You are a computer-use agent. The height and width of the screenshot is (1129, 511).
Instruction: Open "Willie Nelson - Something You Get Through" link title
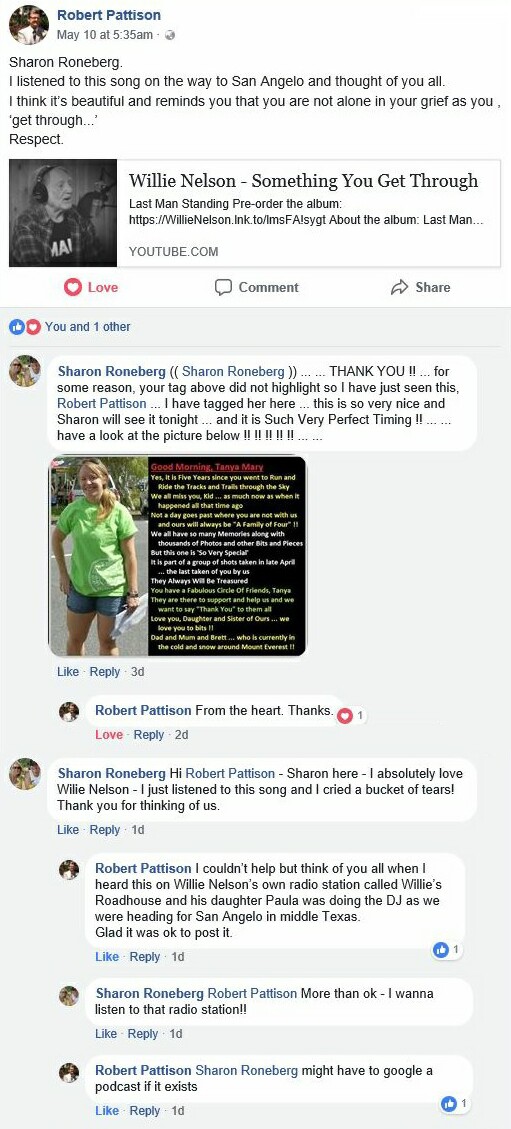303,181
